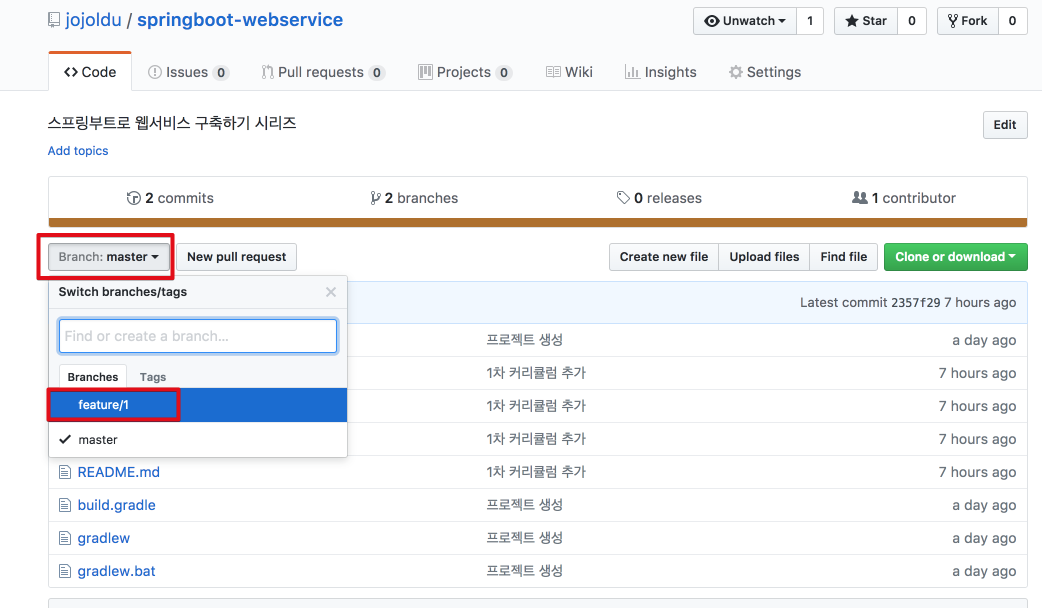Click the README.md file icon
Viewport: 1042px width, 608px height.
pos(64,472)
